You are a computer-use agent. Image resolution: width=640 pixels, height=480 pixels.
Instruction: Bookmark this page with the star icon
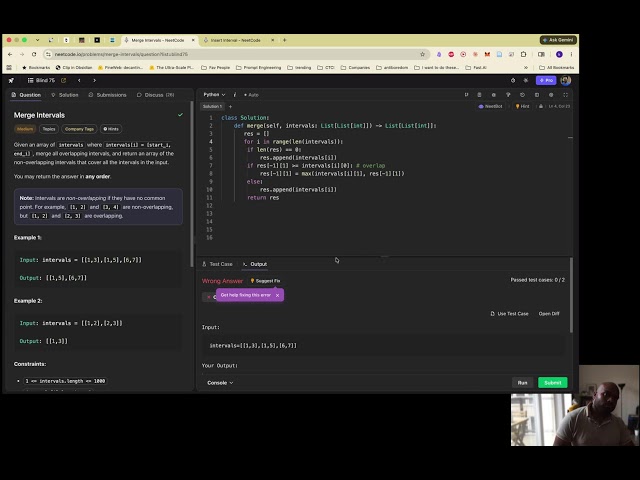(x=422, y=54)
